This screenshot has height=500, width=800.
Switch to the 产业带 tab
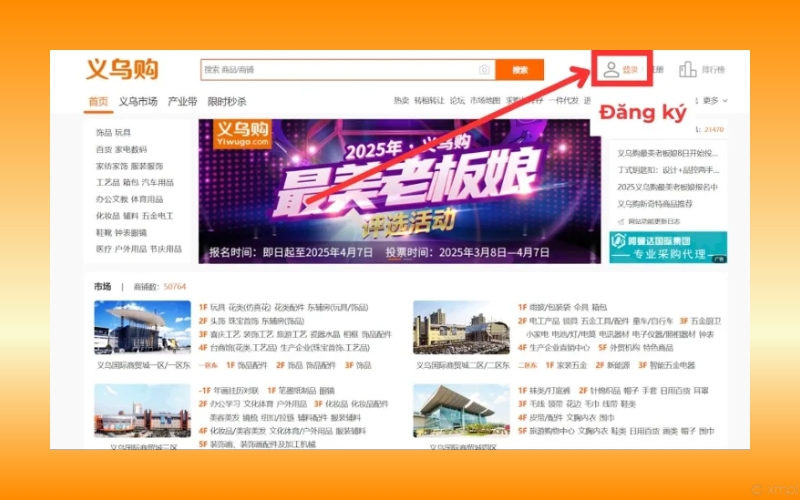[x=182, y=101]
